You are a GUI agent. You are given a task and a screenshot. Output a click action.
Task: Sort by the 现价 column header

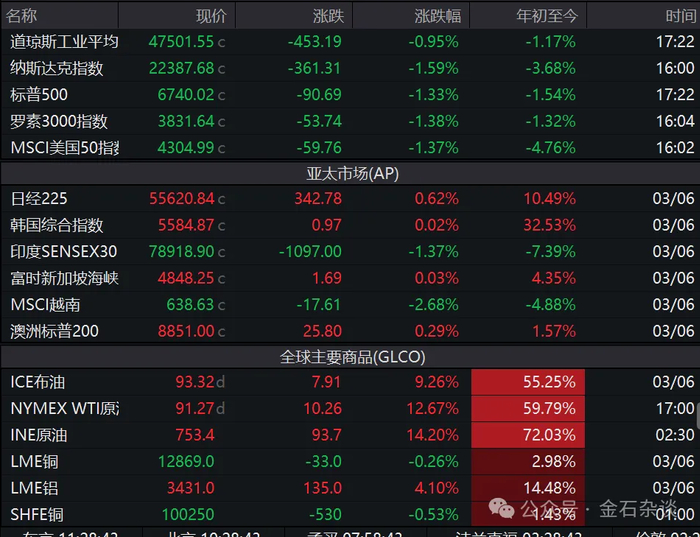(210, 16)
